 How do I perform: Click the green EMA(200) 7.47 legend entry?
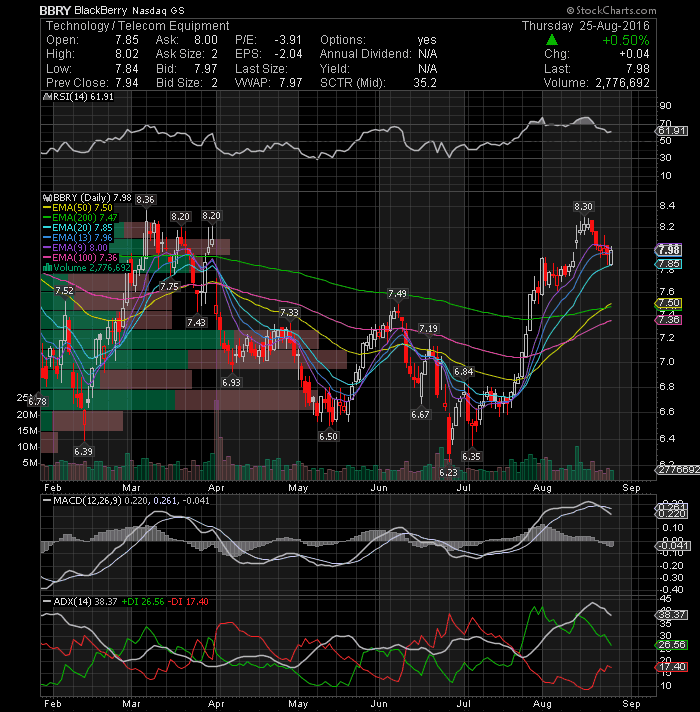click(x=80, y=218)
